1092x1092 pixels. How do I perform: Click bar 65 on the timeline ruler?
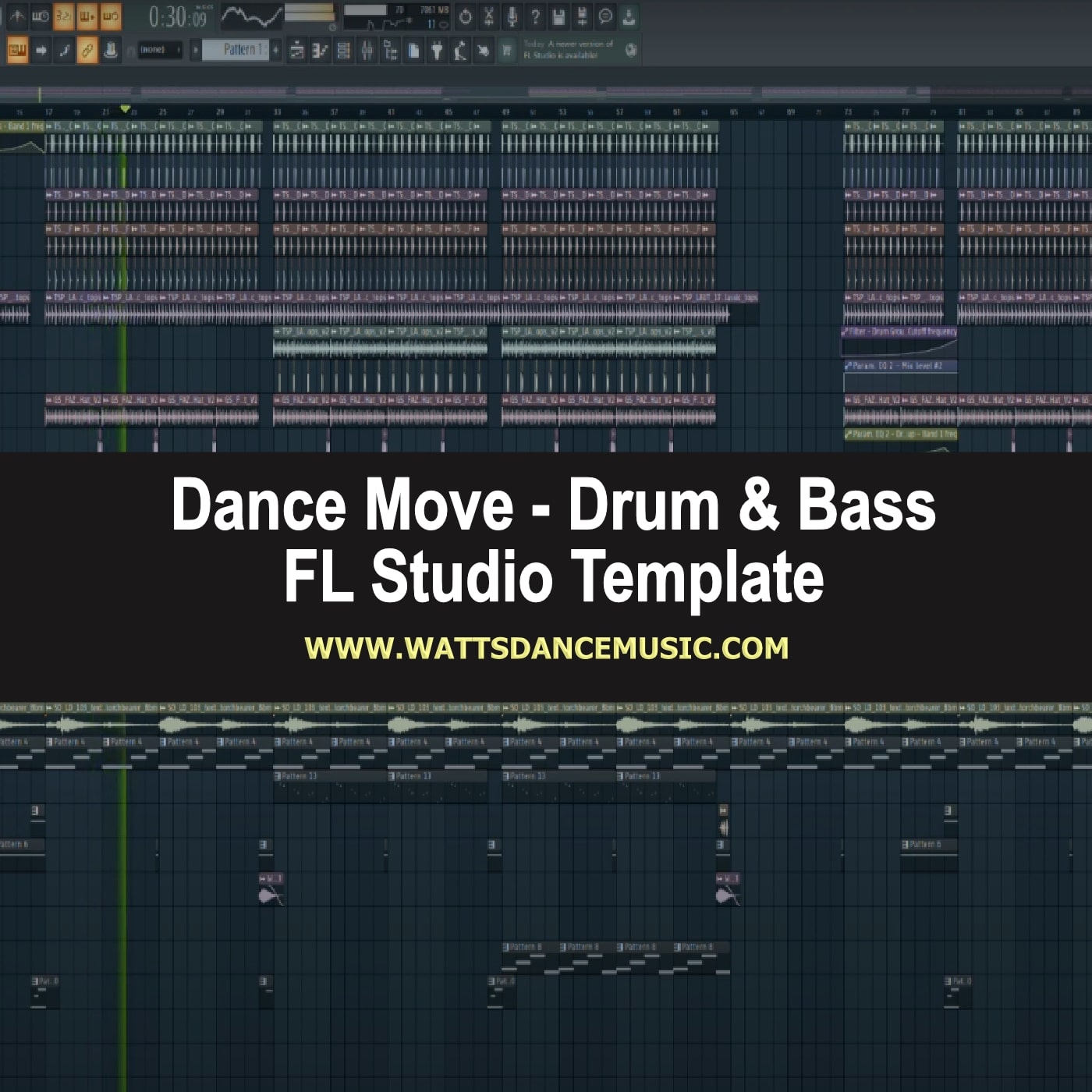point(734,112)
